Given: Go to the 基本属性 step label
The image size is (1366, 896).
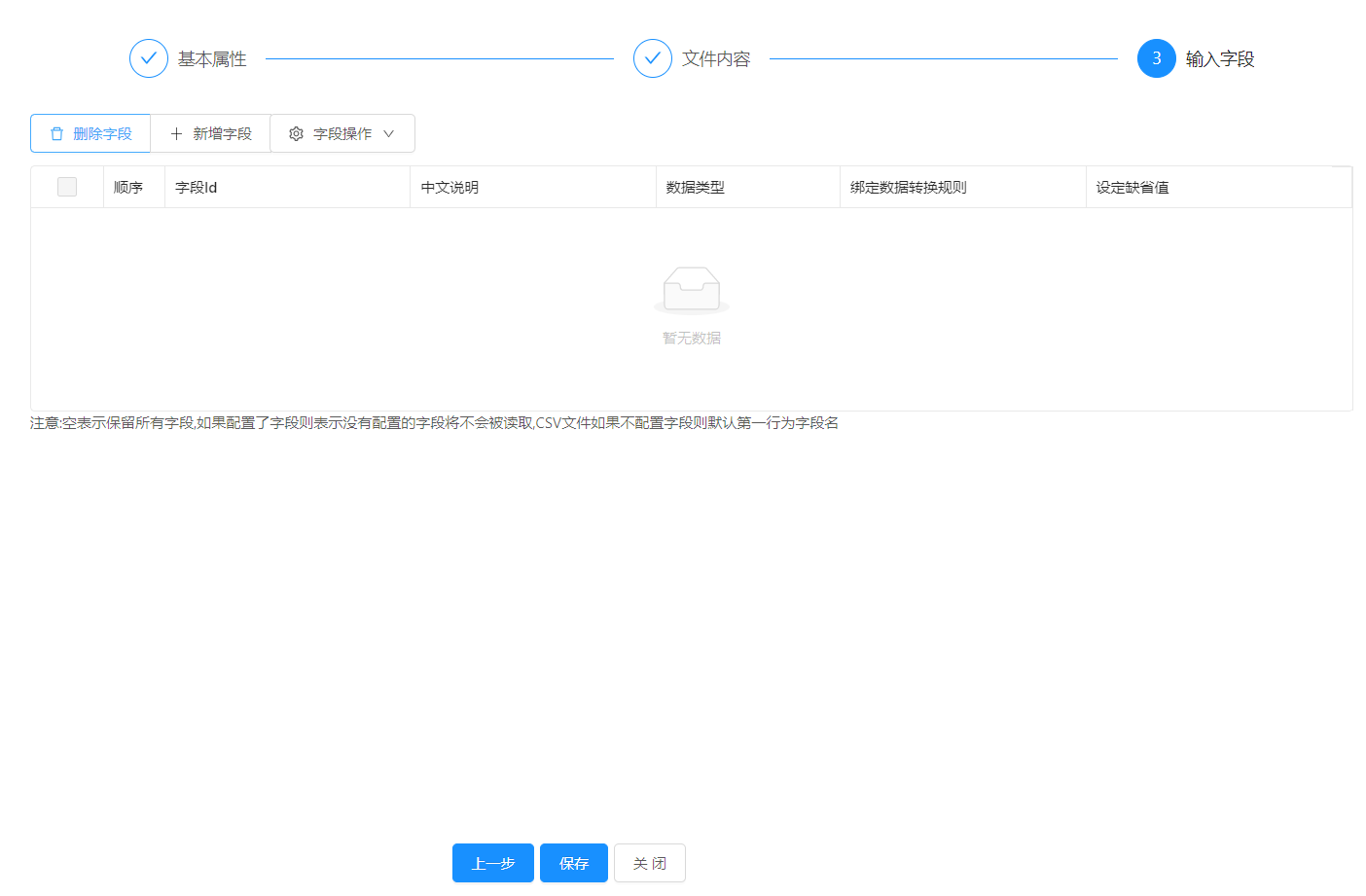Looking at the screenshot, I should tap(212, 59).
